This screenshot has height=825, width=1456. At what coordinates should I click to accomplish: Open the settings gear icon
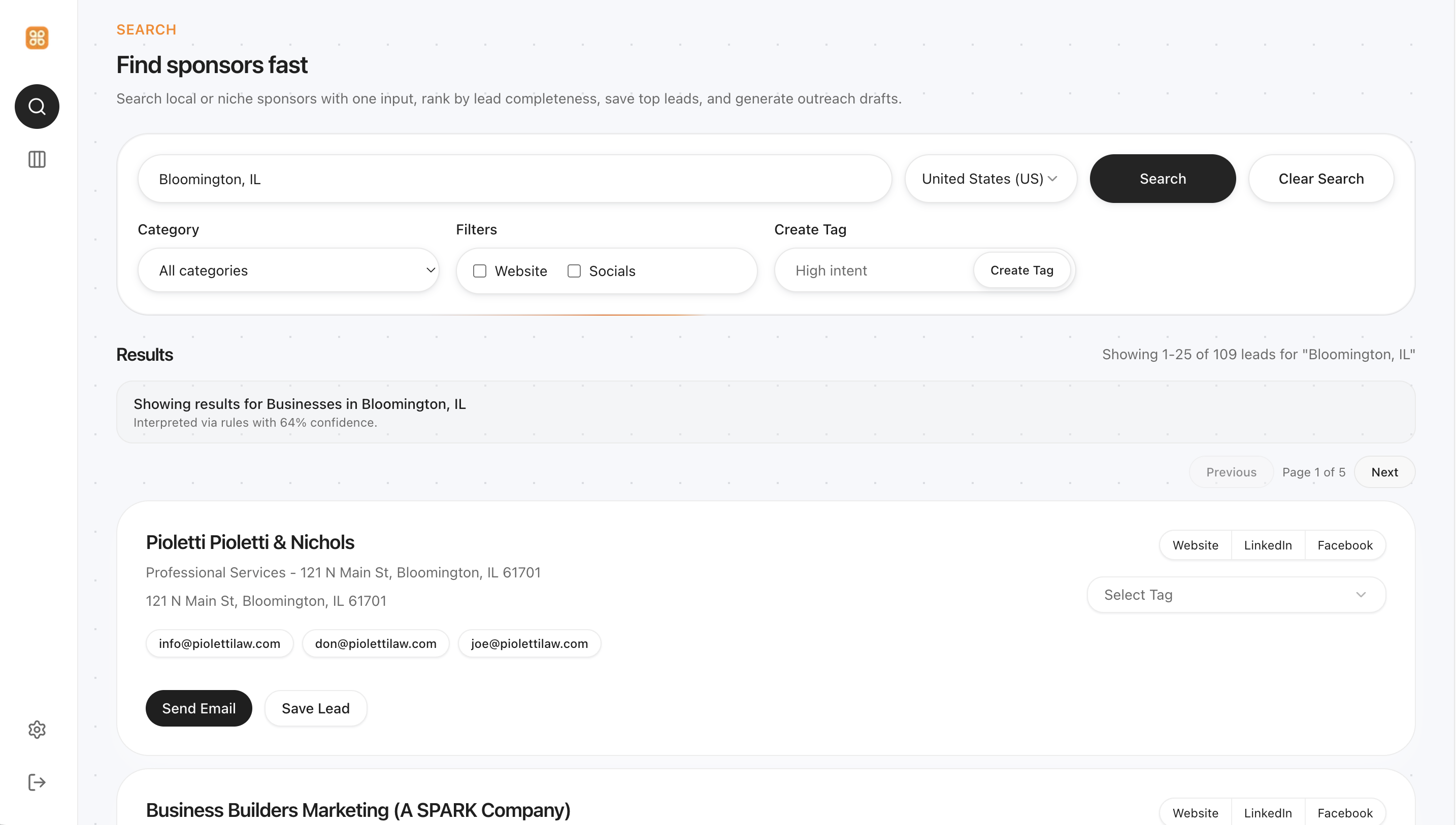click(37, 729)
